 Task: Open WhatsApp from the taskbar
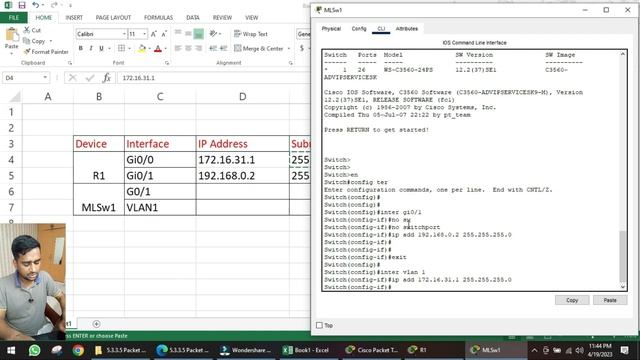(x=35, y=350)
